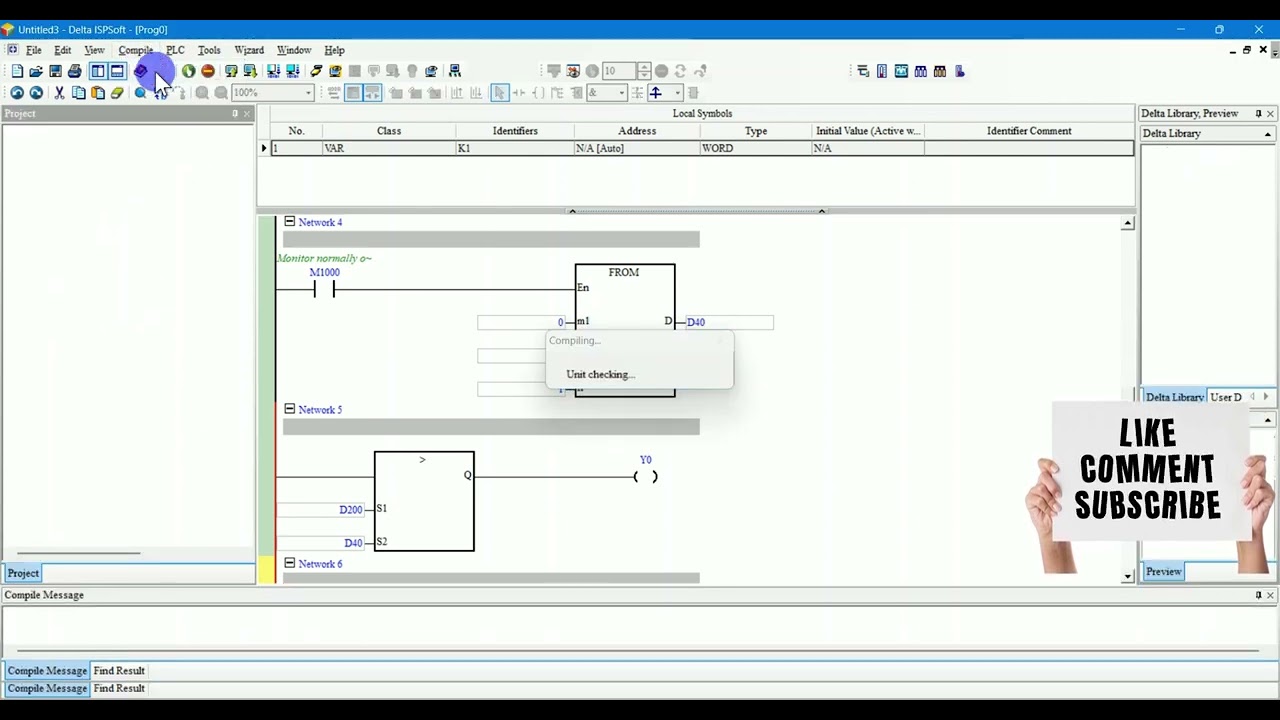Open the Tools menu
The height and width of the screenshot is (720, 1280).
click(x=209, y=50)
